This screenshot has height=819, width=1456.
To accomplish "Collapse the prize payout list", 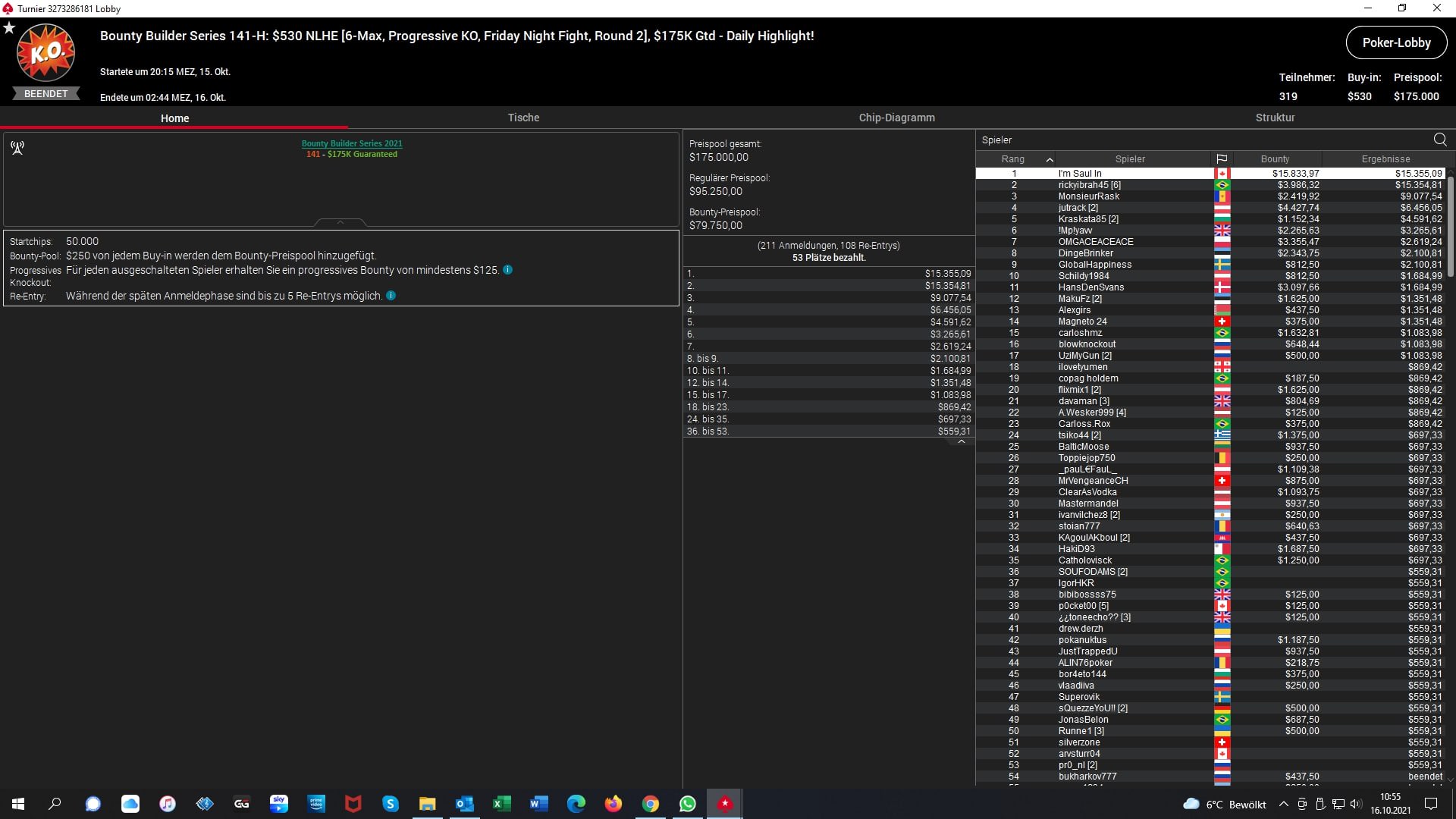I will click(x=962, y=441).
